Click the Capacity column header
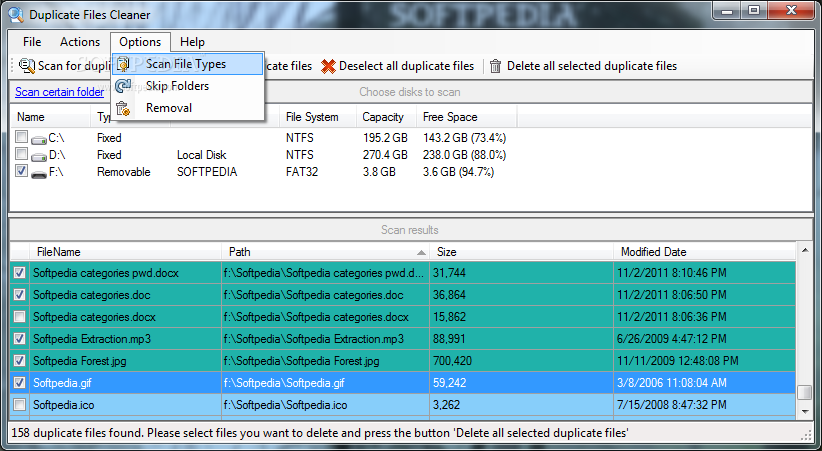 [x=386, y=117]
